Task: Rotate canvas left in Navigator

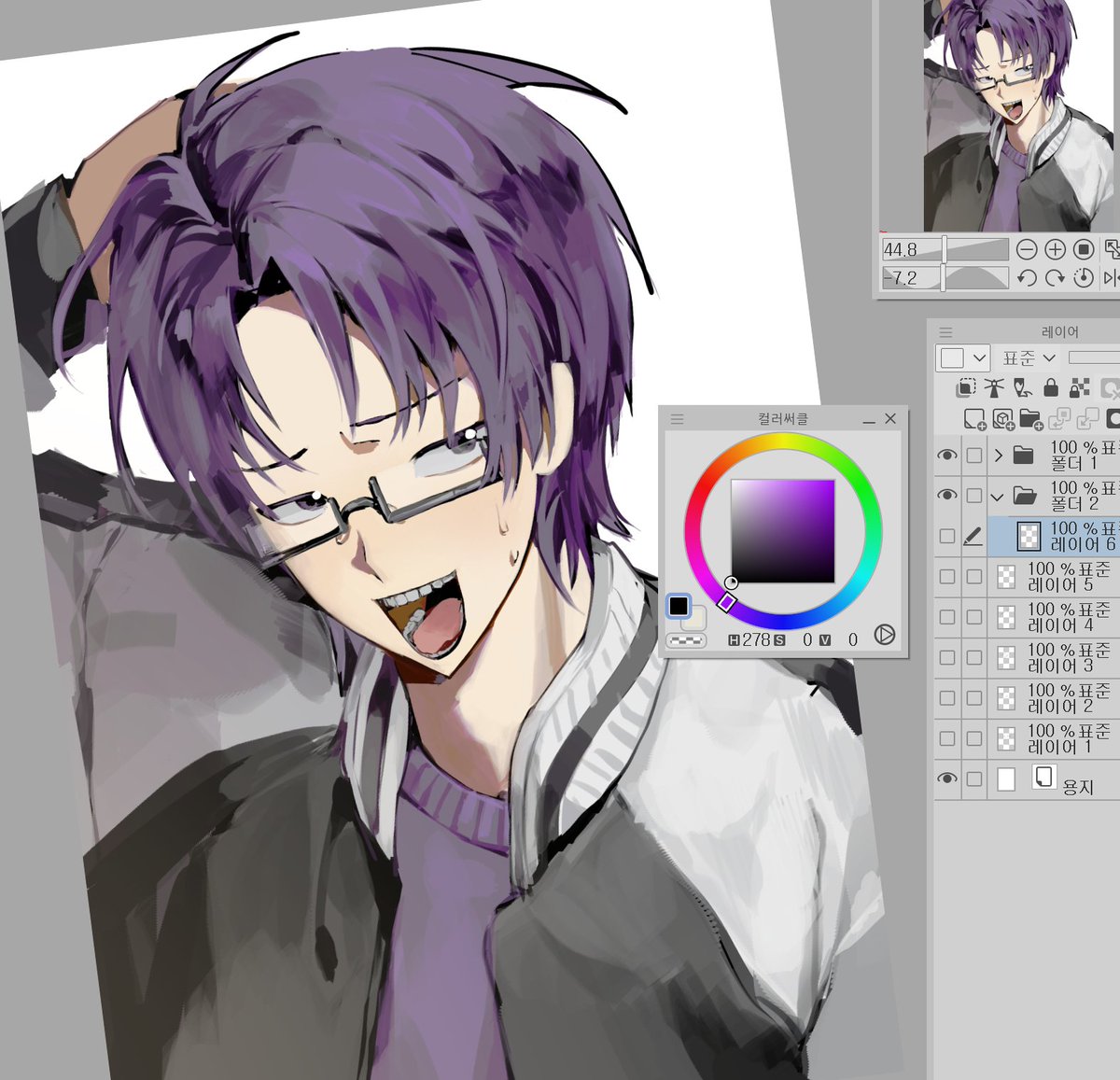Action: point(1027,278)
